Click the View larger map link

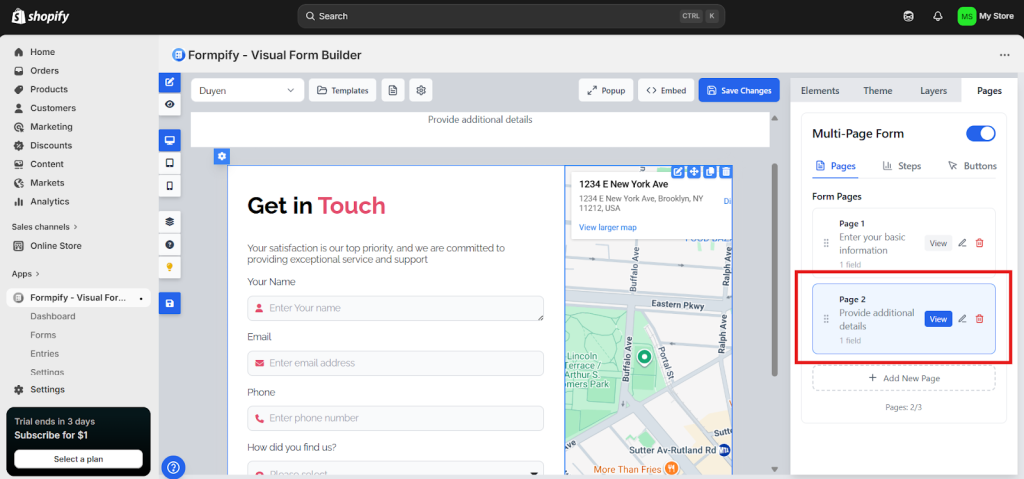click(x=607, y=227)
